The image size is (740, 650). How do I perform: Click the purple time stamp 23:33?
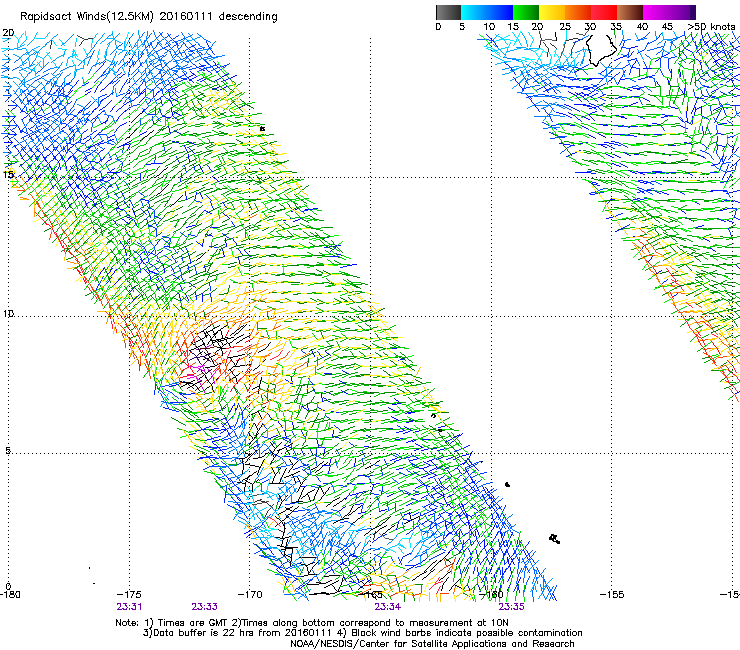pos(204,607)
